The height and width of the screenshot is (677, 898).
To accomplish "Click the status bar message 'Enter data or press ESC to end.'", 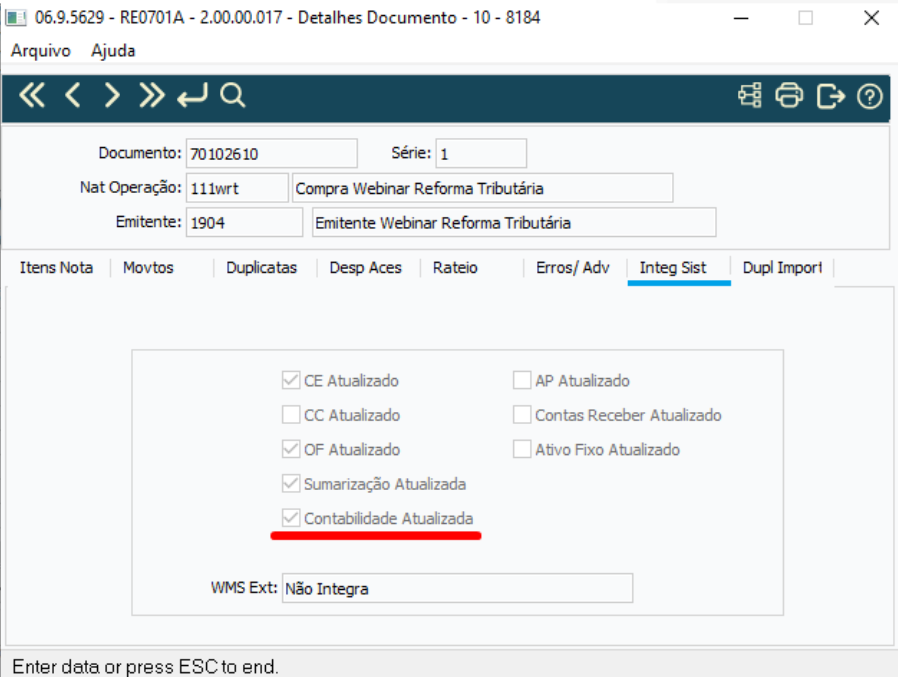I will pyautogui.click(x=145, y=667).
